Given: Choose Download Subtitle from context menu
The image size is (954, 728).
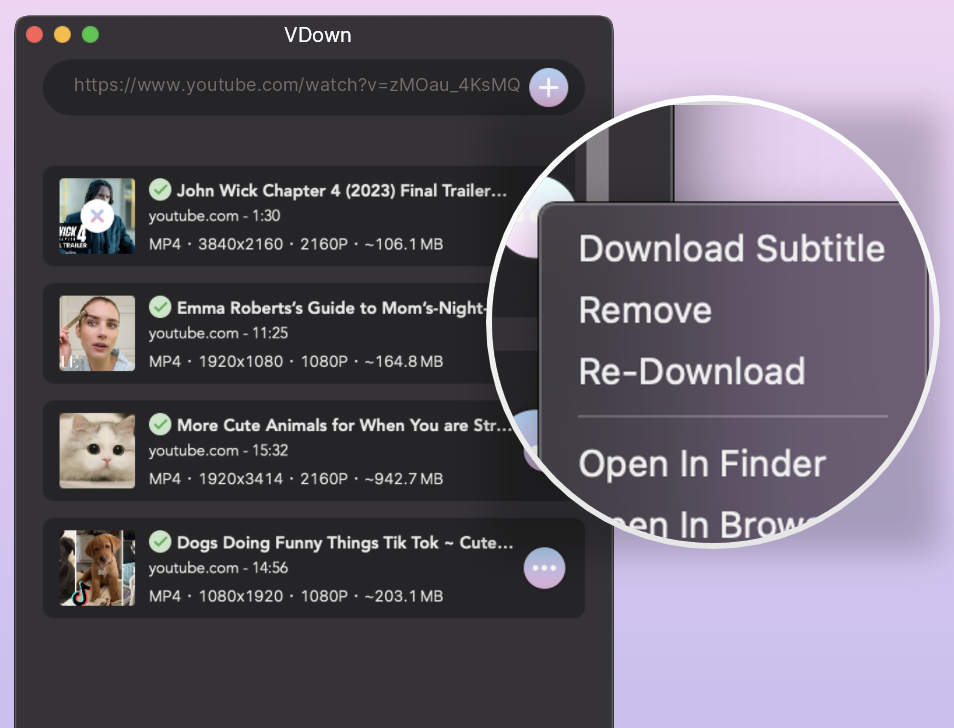Looking at the screenshot, I should point(731,248).
